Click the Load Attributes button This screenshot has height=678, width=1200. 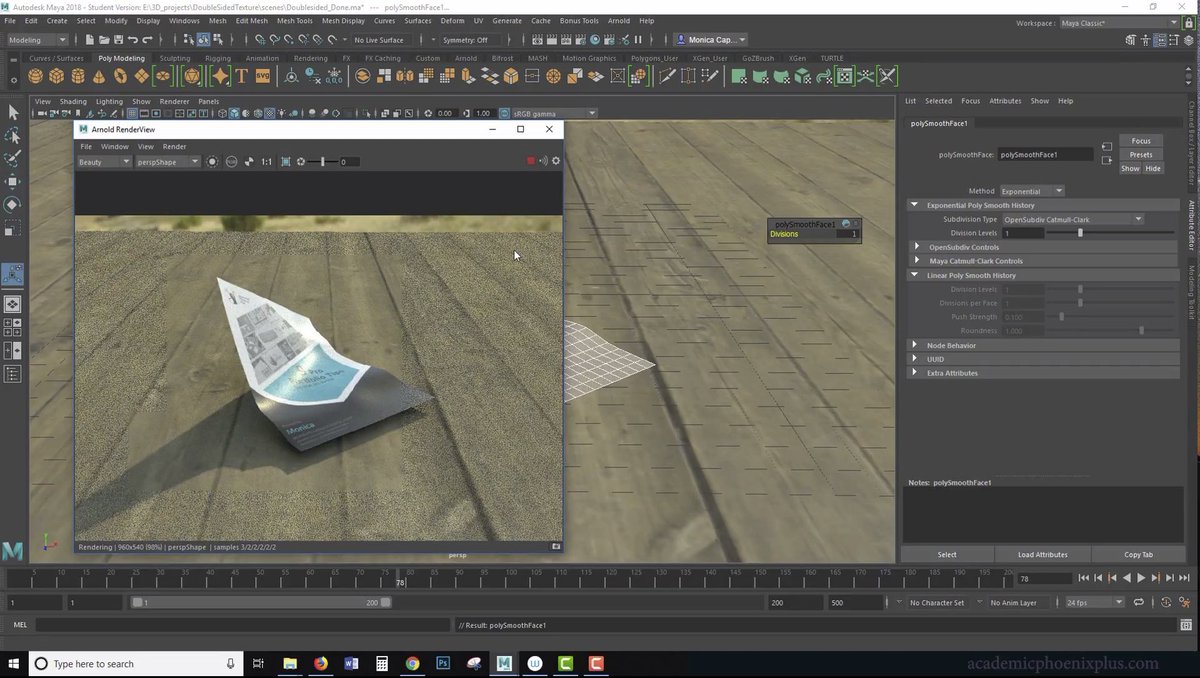tap(1042, 554)
